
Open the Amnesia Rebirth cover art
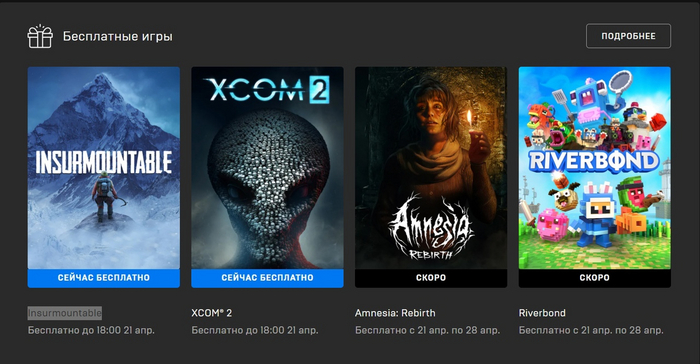point(431,168)
